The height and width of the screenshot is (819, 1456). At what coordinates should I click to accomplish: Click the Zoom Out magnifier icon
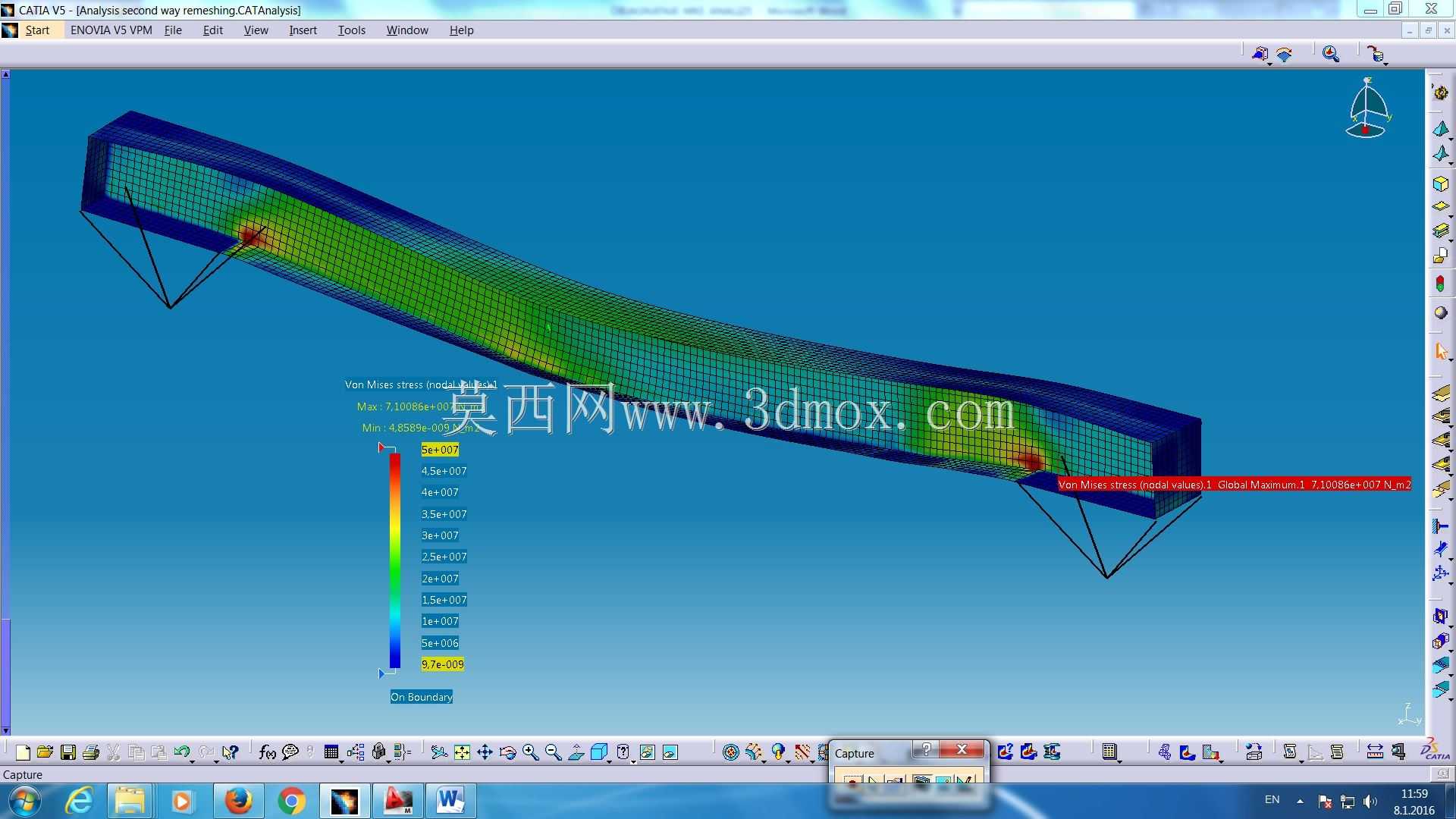(x=553, y=752)
